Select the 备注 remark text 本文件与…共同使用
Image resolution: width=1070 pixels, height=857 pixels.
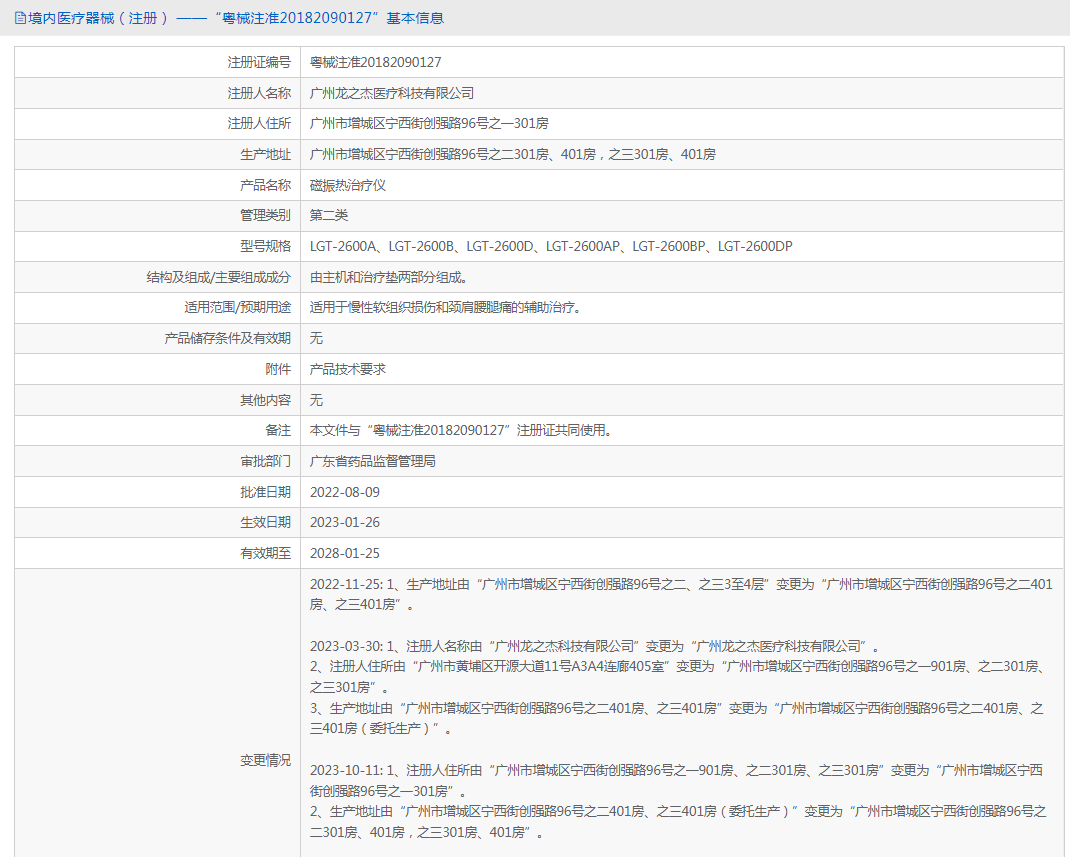[461, 431]
